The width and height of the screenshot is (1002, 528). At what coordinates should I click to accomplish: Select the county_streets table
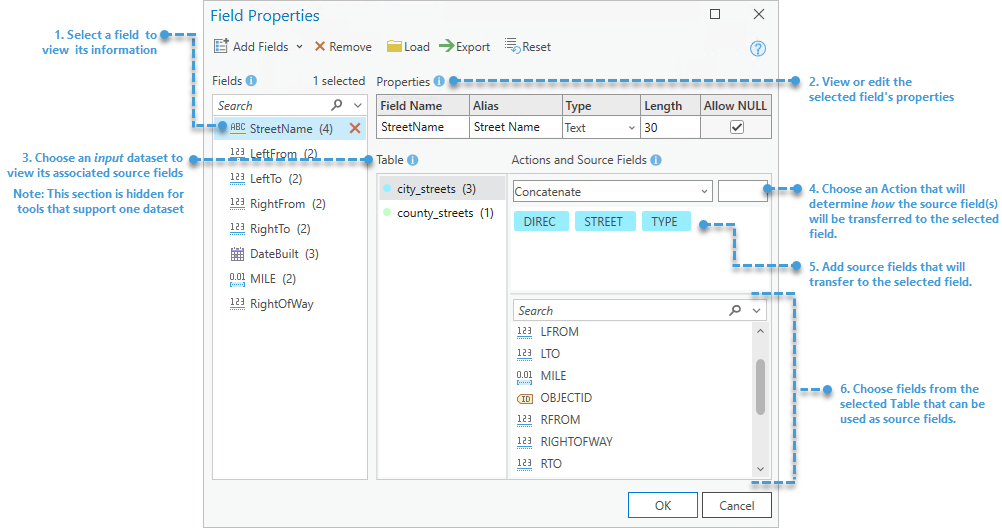point(435,213)
